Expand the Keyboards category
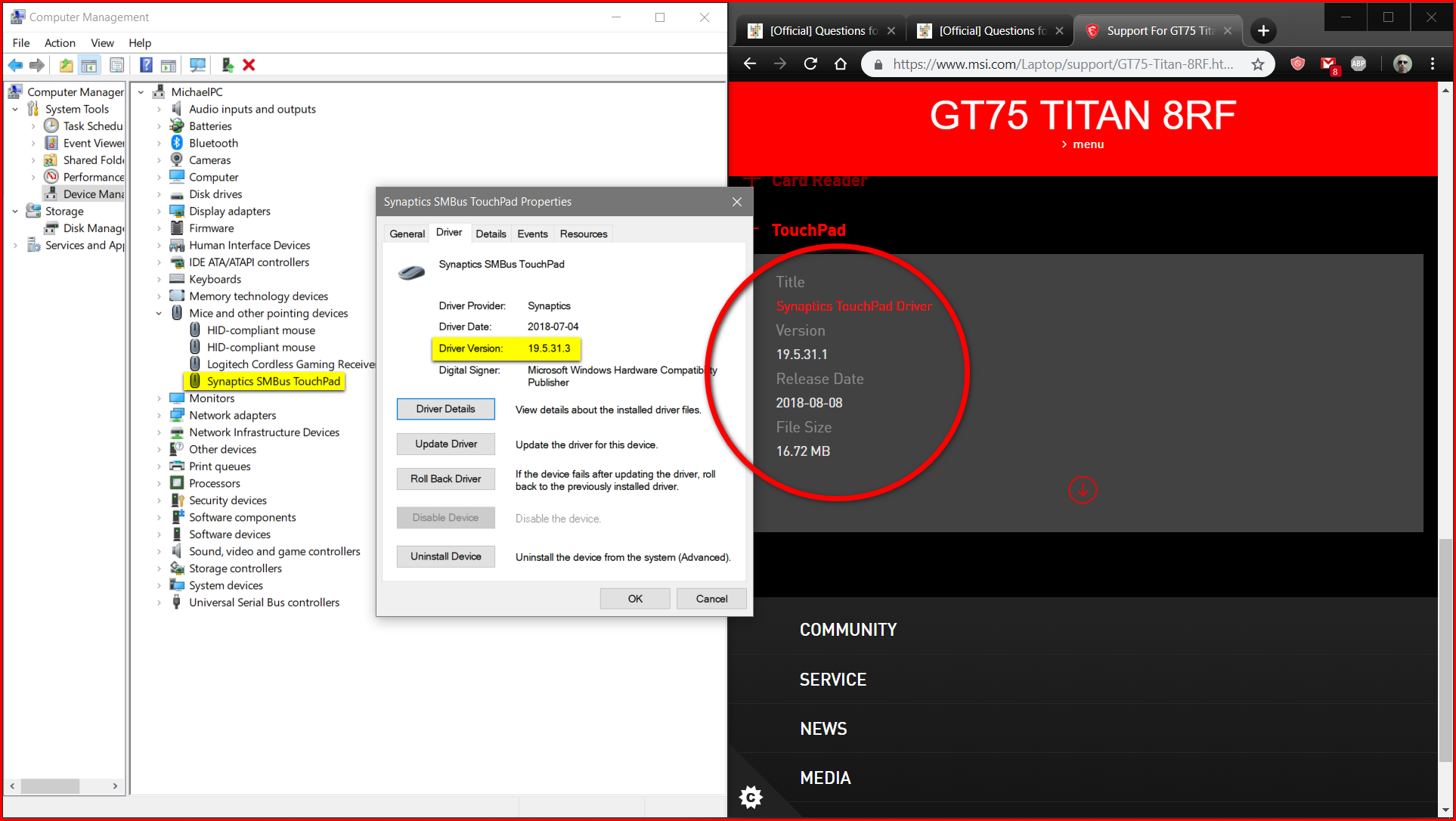 tap(159, 279)
